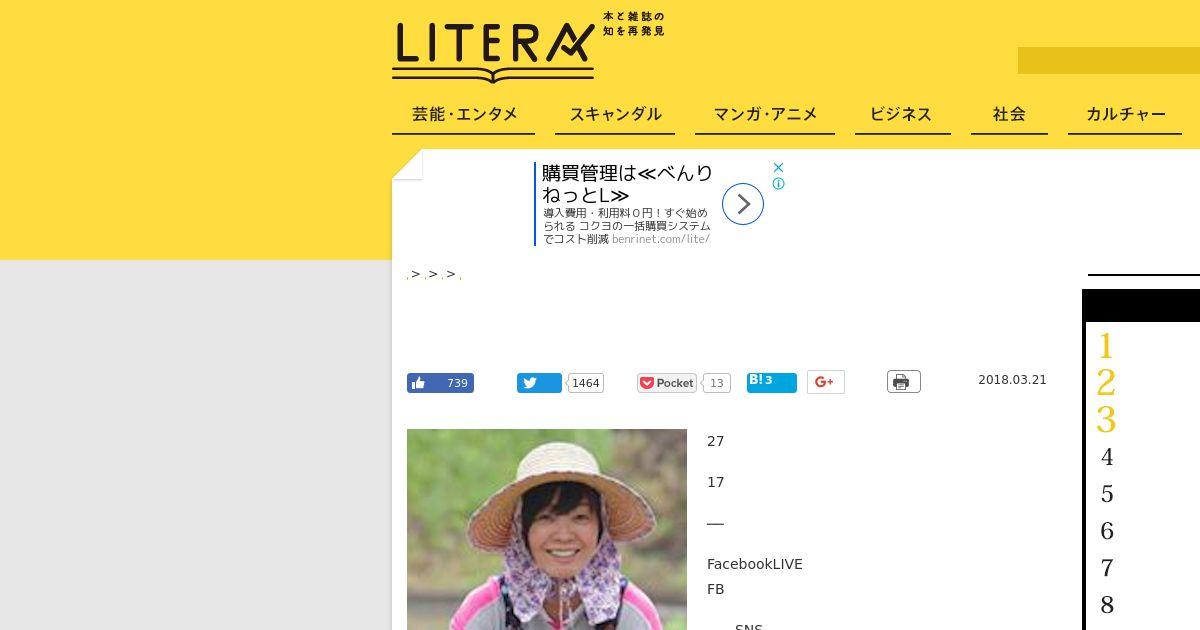This screenshot has width=1200, height=630.
Task: Open the スキャンダル category
Action: [616, 115]
